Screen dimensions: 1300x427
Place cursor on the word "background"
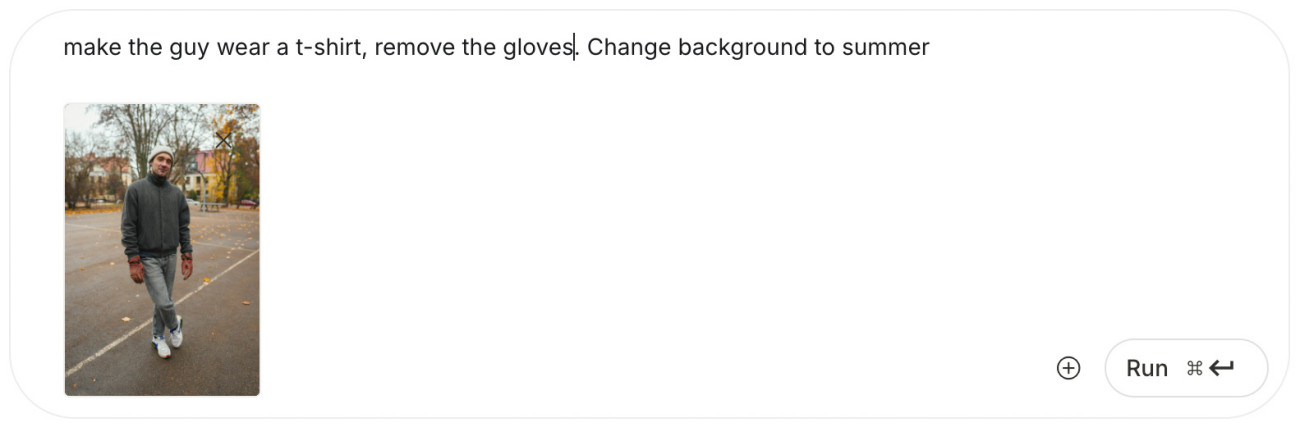742,47
